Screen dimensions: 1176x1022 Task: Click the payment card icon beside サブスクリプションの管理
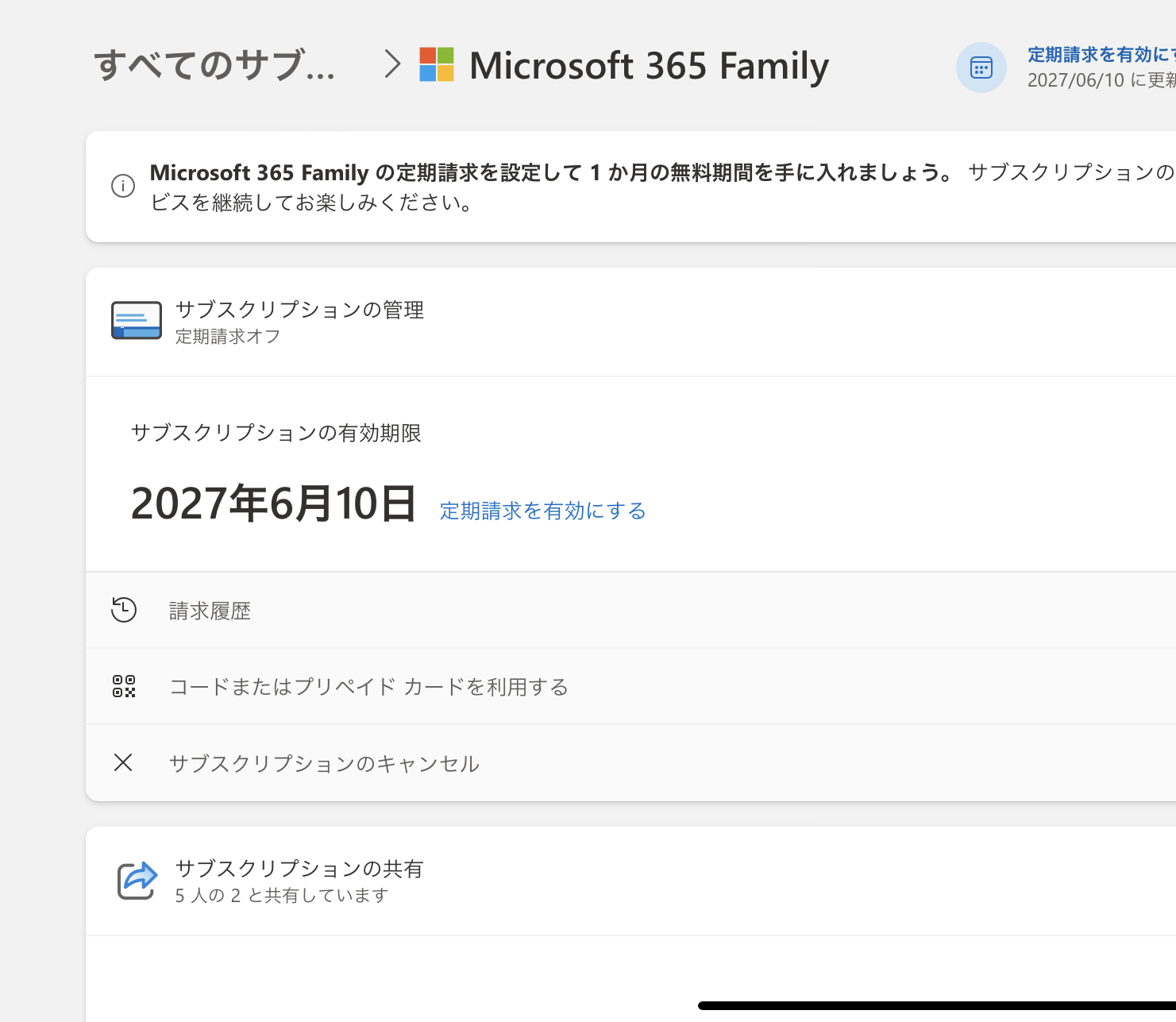tap(137, 321)
